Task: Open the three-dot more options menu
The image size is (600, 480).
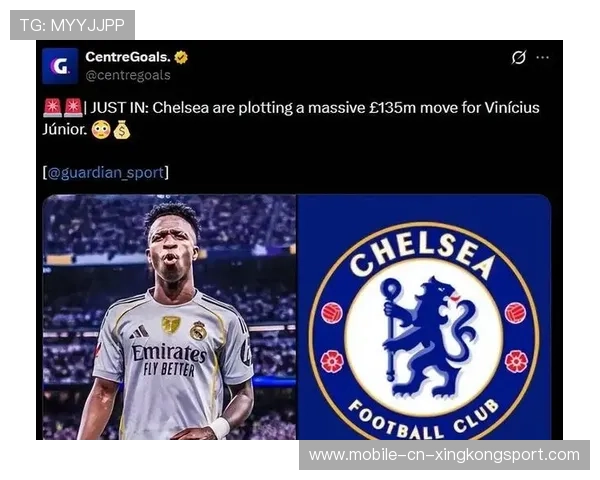Action: click(x=543, y=57)
